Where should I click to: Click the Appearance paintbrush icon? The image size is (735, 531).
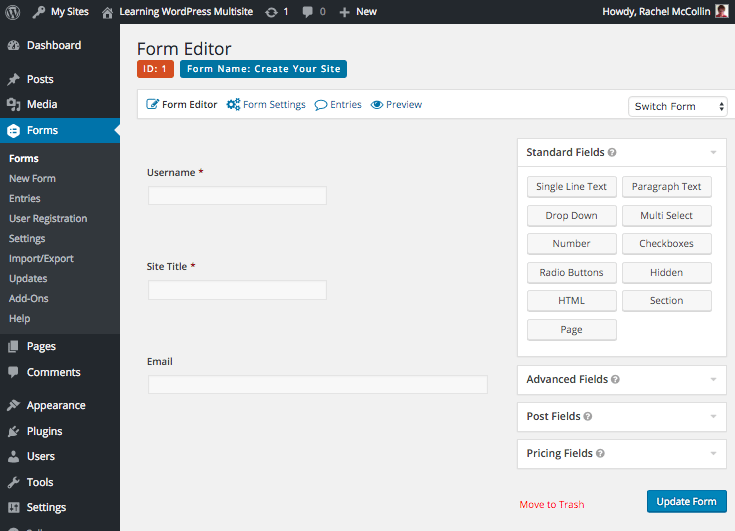14,405
